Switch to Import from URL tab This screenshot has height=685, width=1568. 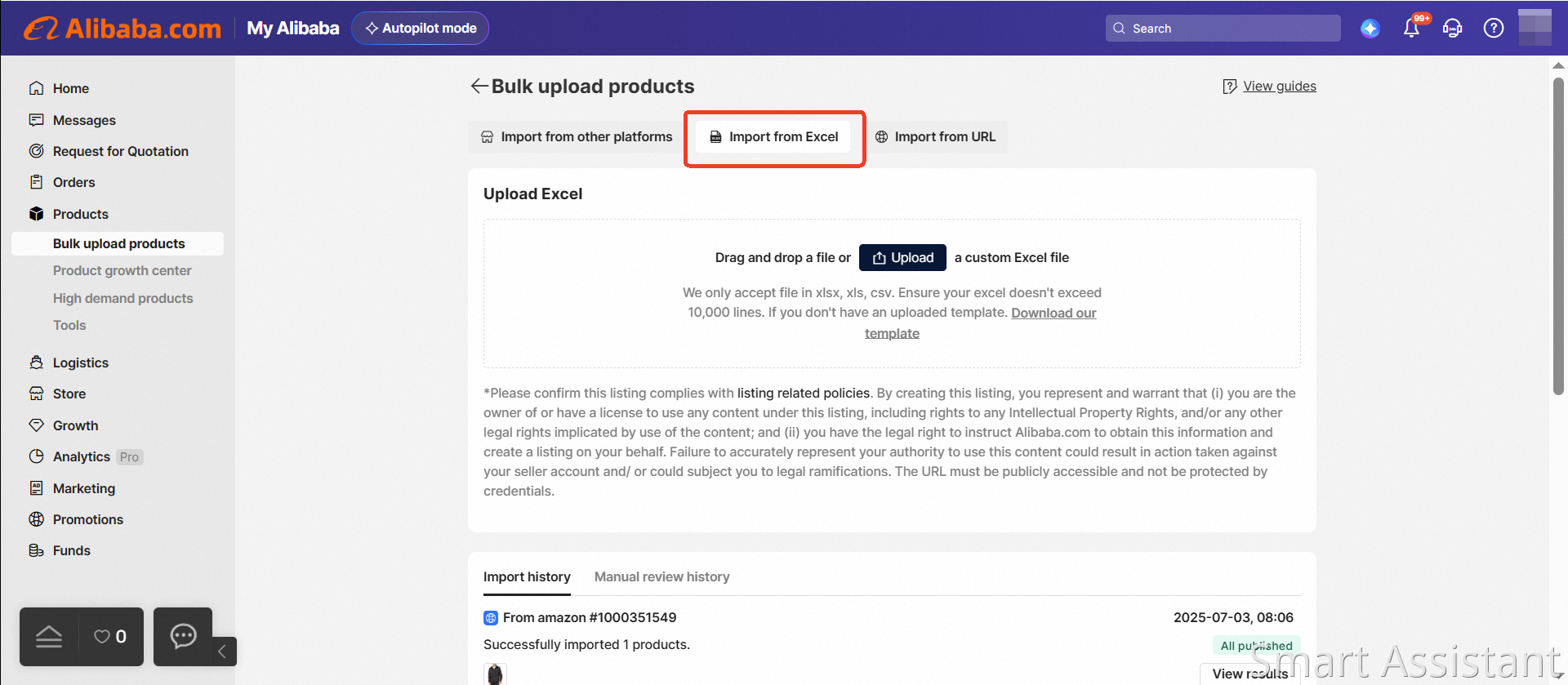(935, 137)
